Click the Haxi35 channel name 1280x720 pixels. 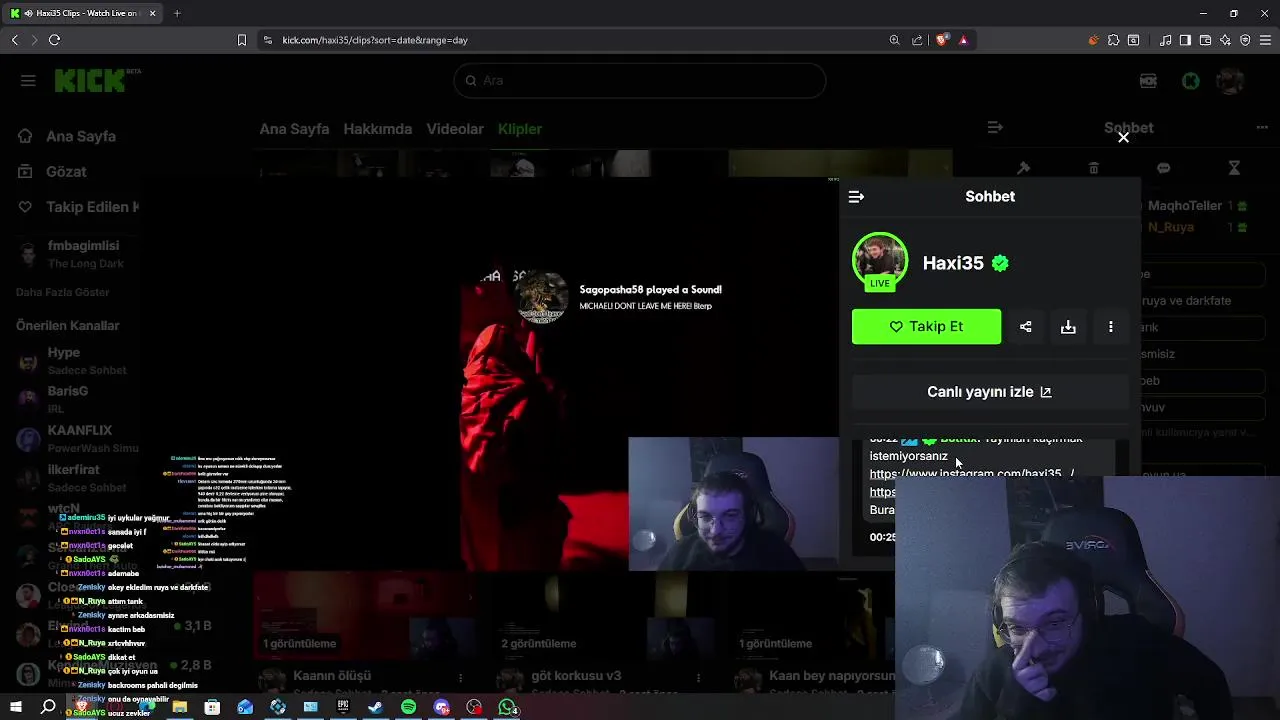(953, 263)
